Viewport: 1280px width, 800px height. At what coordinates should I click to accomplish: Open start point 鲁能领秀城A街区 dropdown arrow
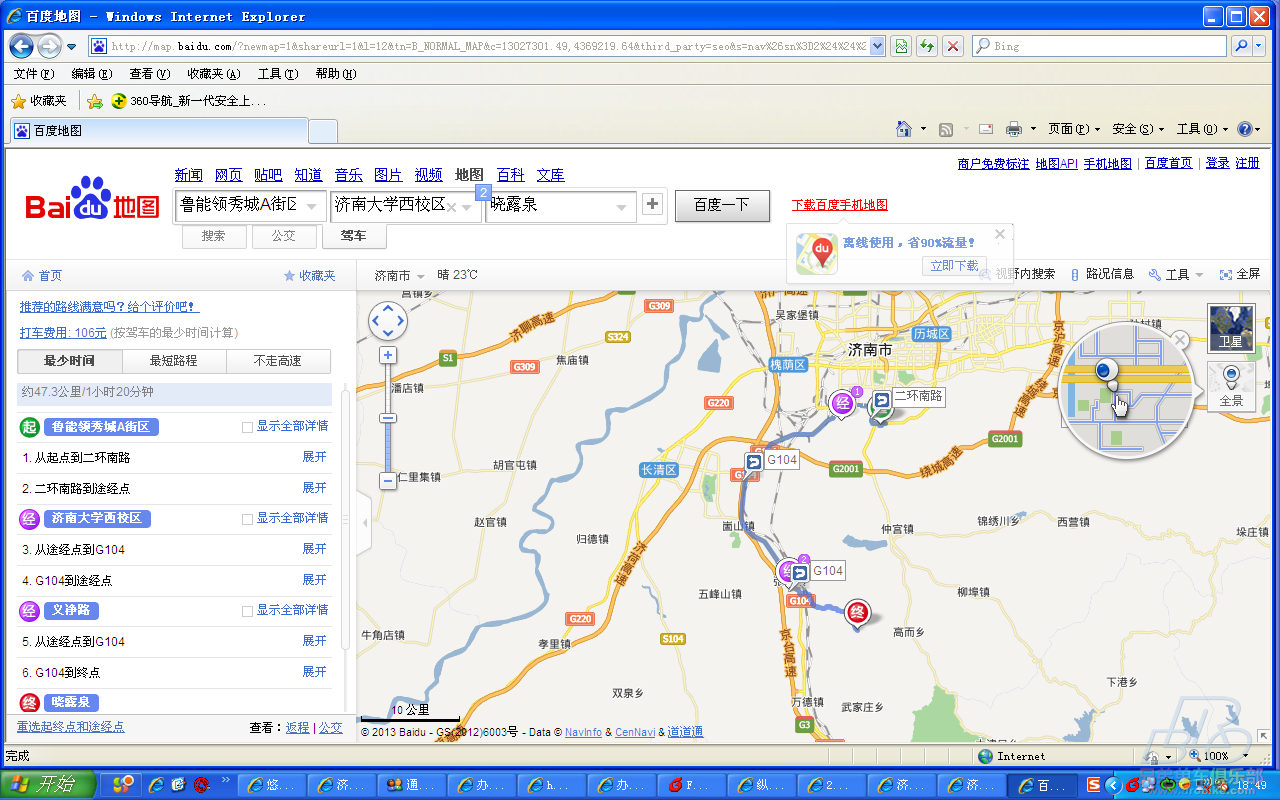point(313,207)
